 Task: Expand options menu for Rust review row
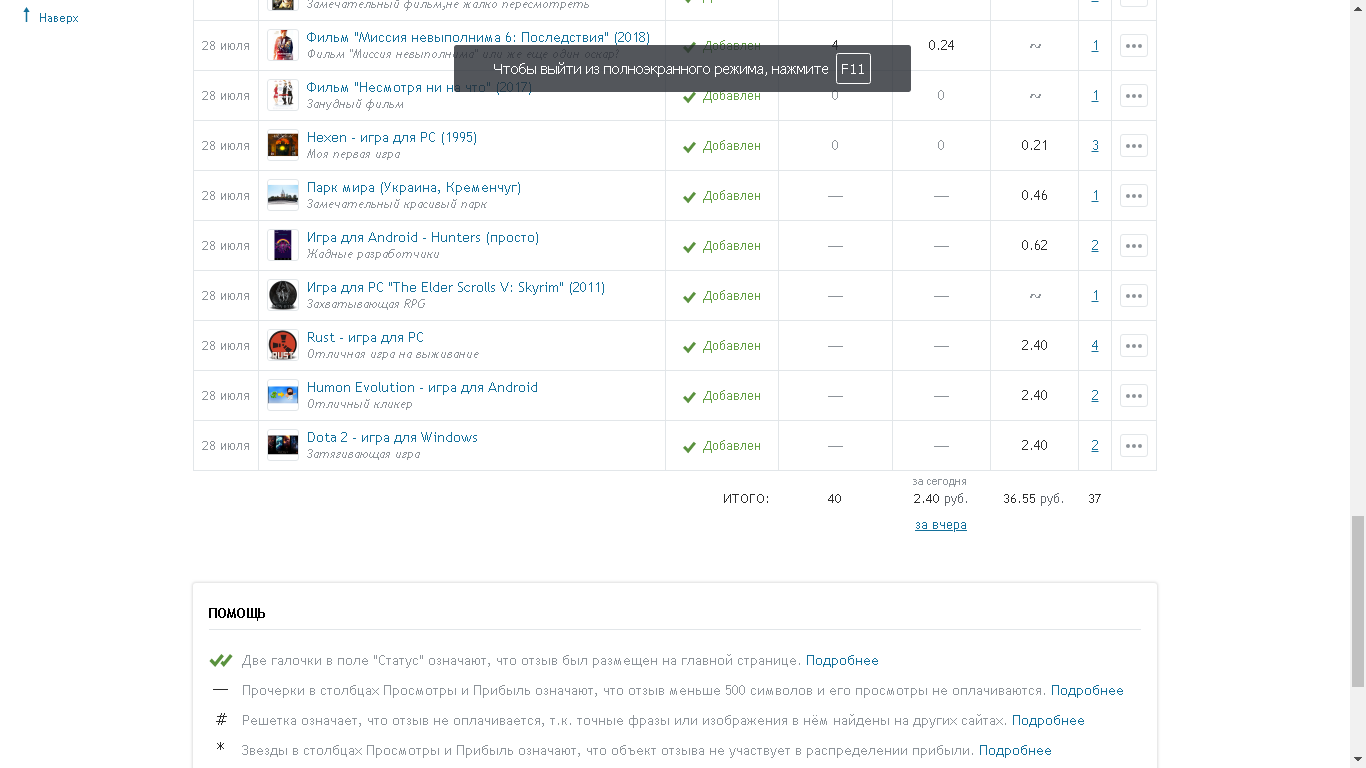click(1133, 346)
